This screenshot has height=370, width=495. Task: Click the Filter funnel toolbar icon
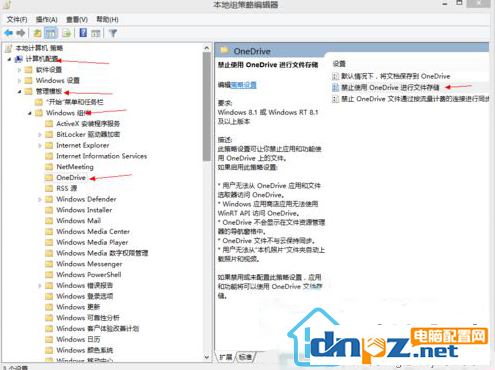tap(113, 33)
